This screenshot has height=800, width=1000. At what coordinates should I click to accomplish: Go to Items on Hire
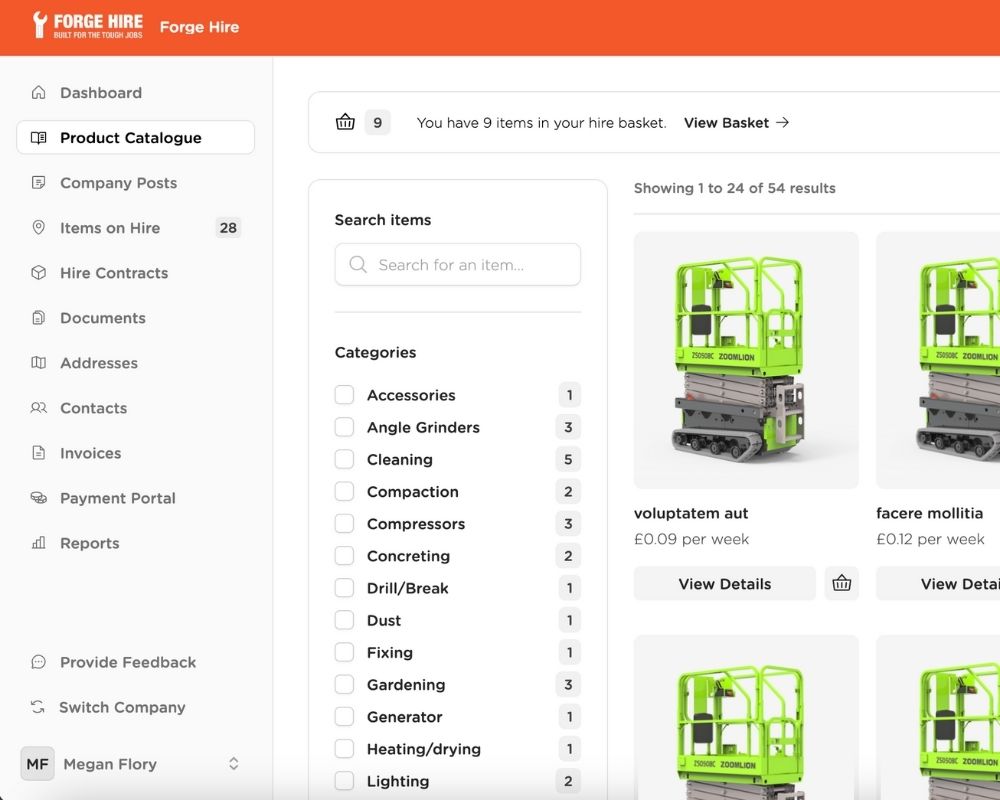tap(135, 228)
